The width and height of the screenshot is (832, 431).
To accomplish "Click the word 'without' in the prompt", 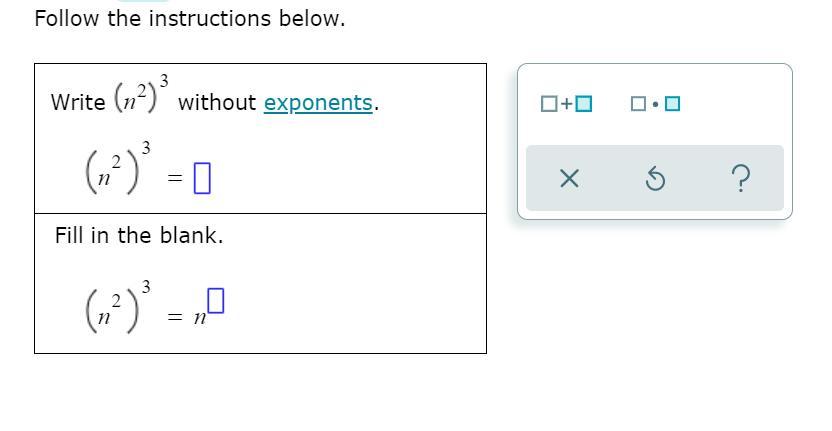I will point(217,103).
